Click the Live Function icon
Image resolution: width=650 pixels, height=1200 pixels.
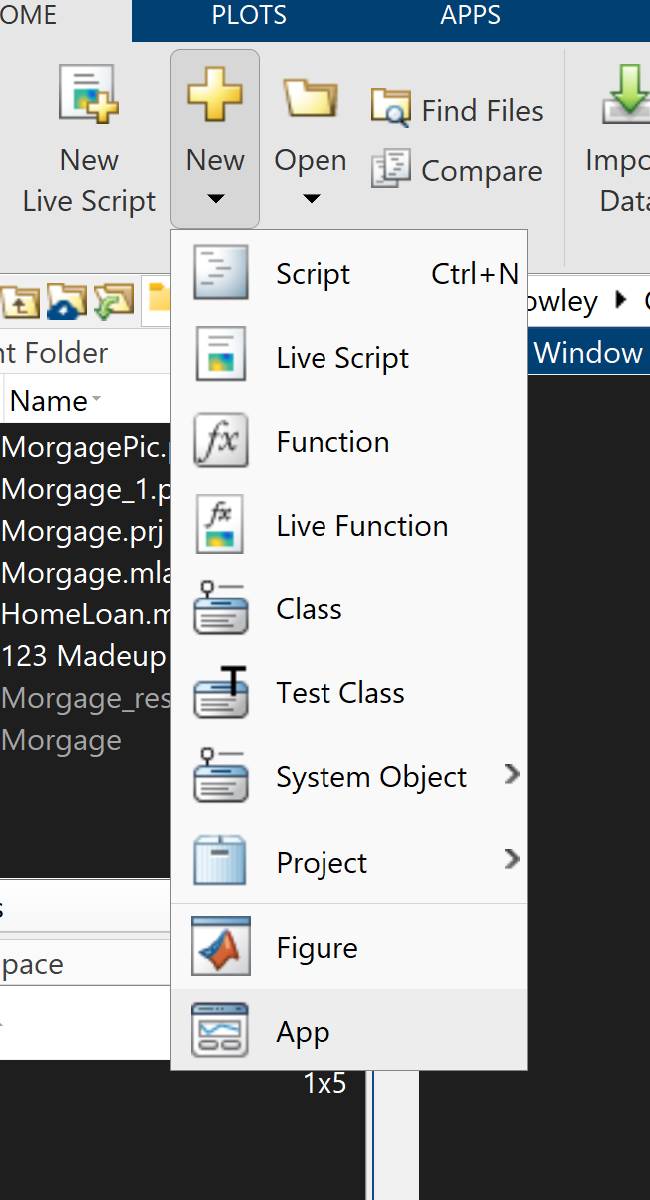pos(221,524)
